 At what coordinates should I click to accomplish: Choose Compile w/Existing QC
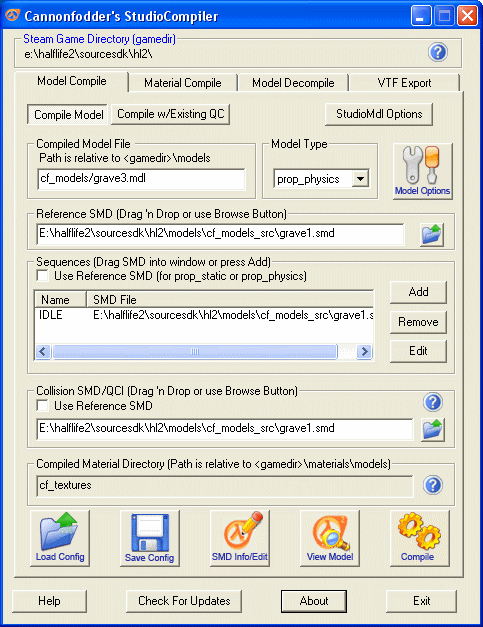click(x=171, y=114)
